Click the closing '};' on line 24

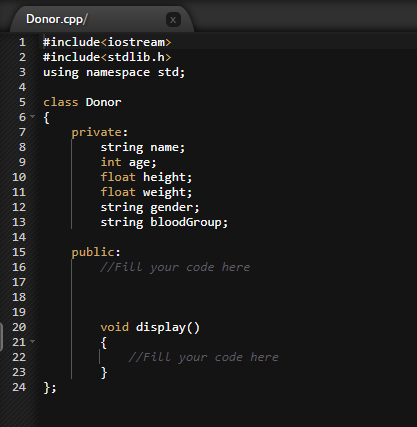[50, 388]
